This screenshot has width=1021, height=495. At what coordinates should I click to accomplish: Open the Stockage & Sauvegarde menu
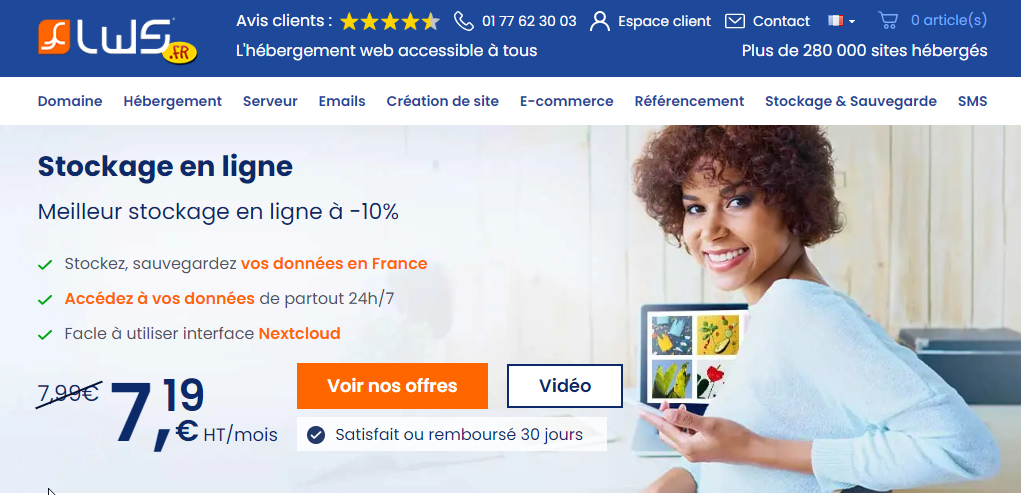pyautogui.click(x=850, y=101)
